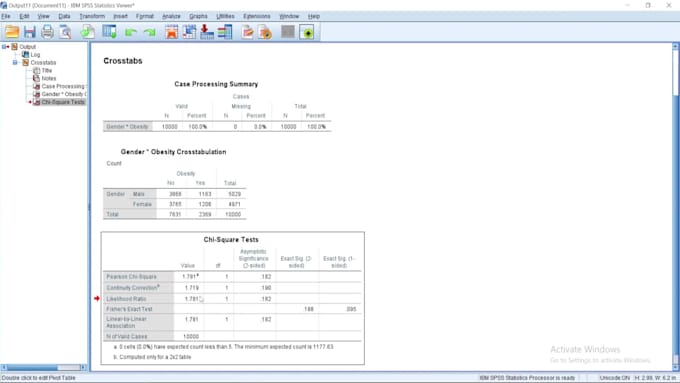Click the Case Processing Summary table title
Viewport: 680px width, 383px height.
[216, 84]
